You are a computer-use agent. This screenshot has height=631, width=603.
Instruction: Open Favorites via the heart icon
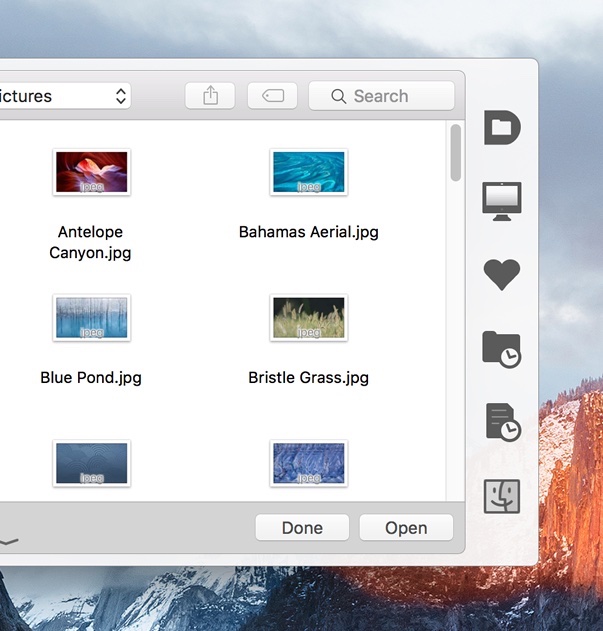[x=502, y=274]
